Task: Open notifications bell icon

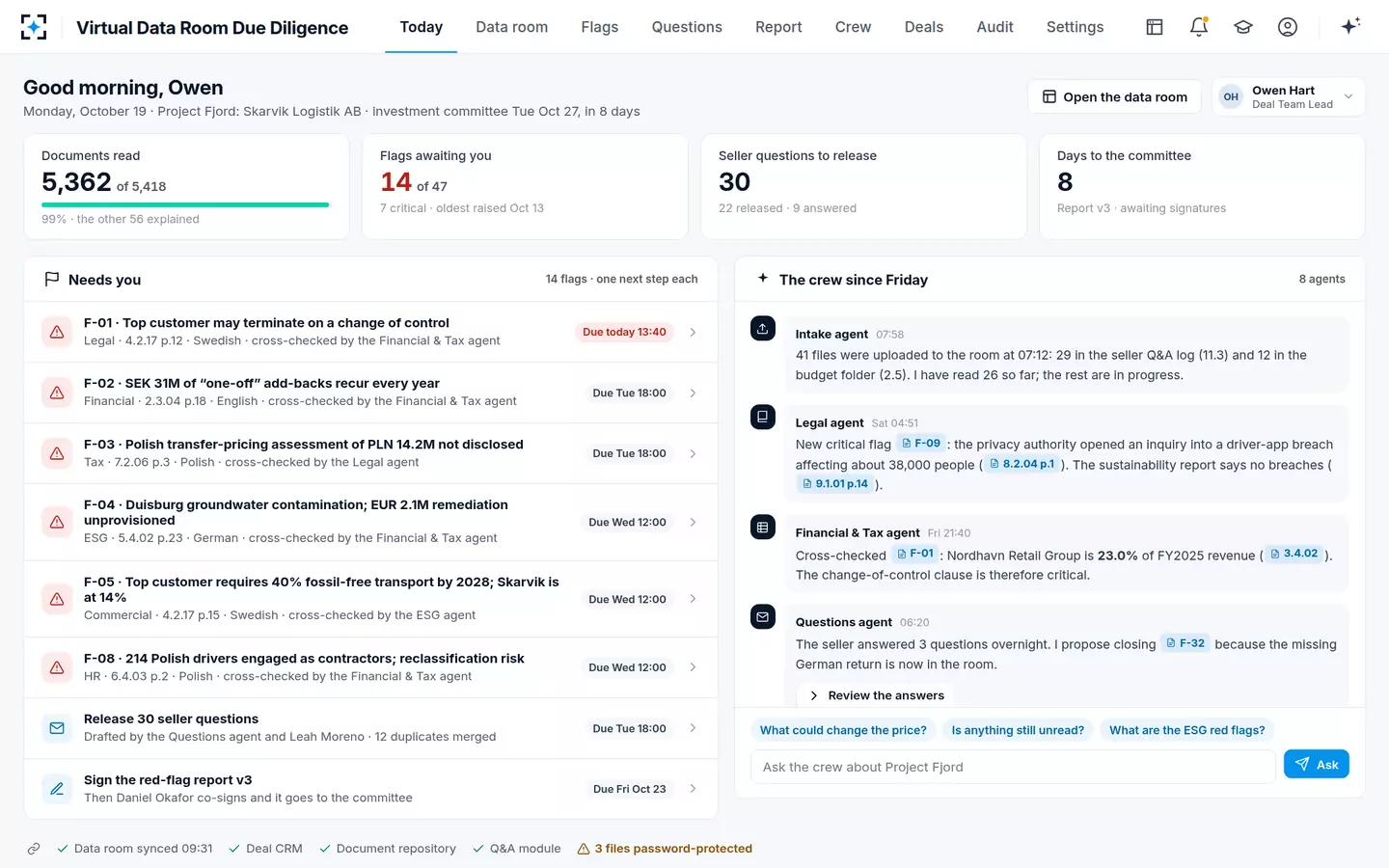Action: (1199, 27)
